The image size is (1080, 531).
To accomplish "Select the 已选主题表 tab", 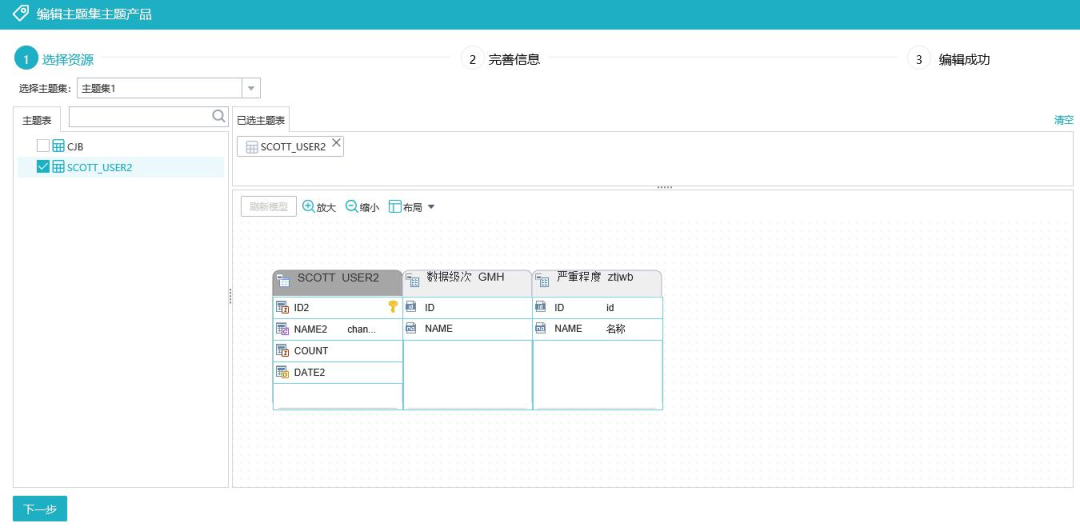I will pyautogui.click(x=261, y=120).
